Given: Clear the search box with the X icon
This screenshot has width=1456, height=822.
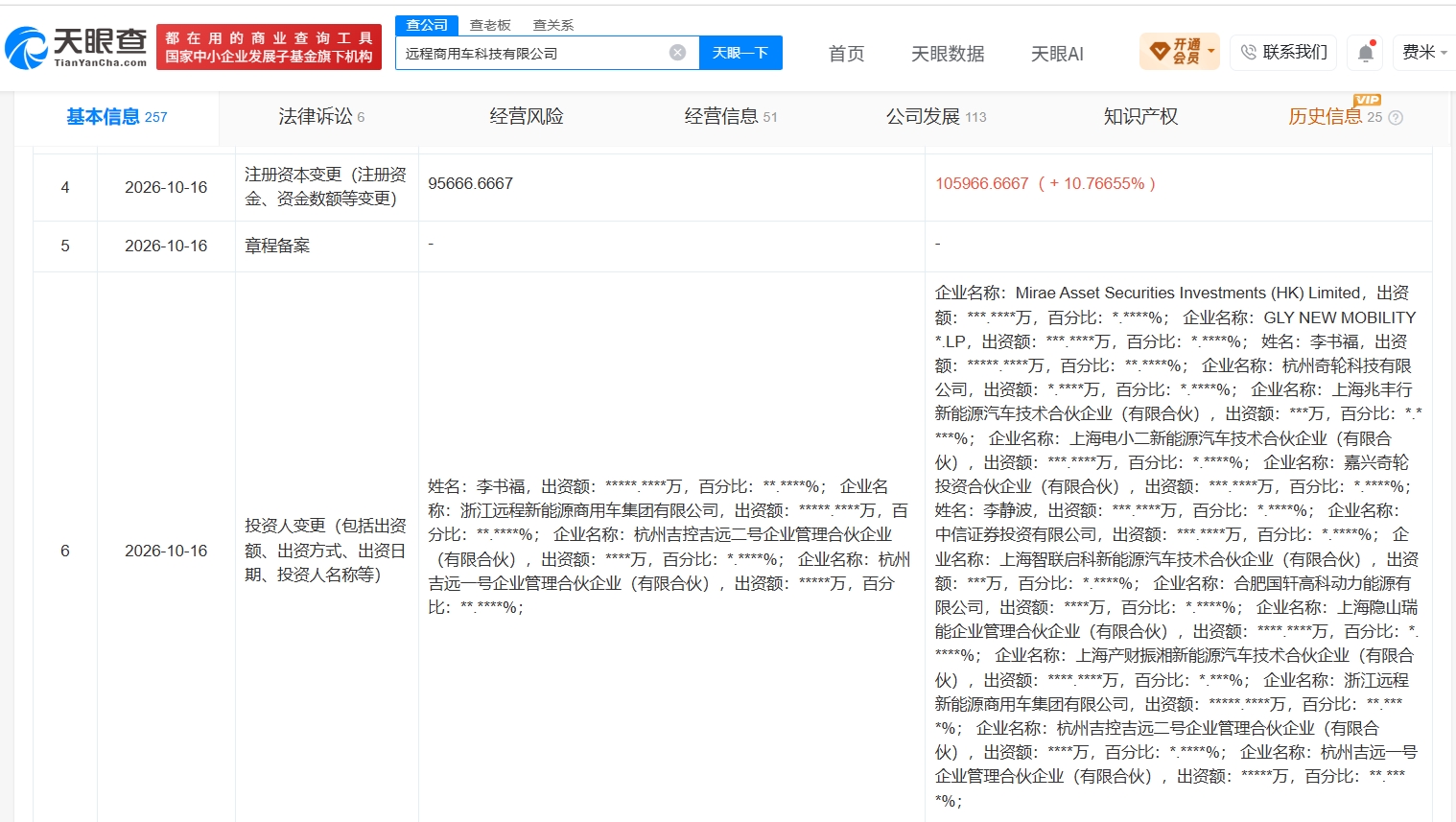Looking at the screenshot, I should (677, 53).
